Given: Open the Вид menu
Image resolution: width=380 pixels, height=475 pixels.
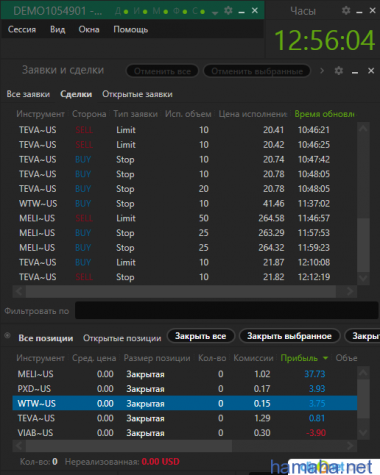Looking at the screenshot, I should coord(58,30).
